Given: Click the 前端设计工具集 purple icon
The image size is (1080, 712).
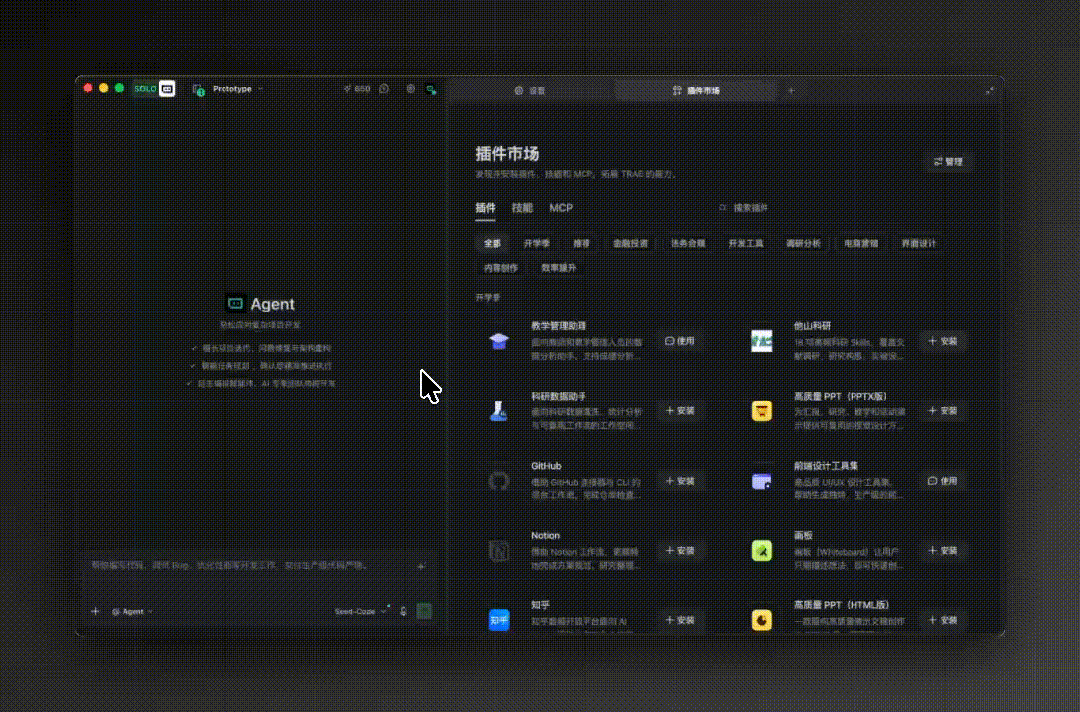Looking at the screenshot, I should click(762, 481).
